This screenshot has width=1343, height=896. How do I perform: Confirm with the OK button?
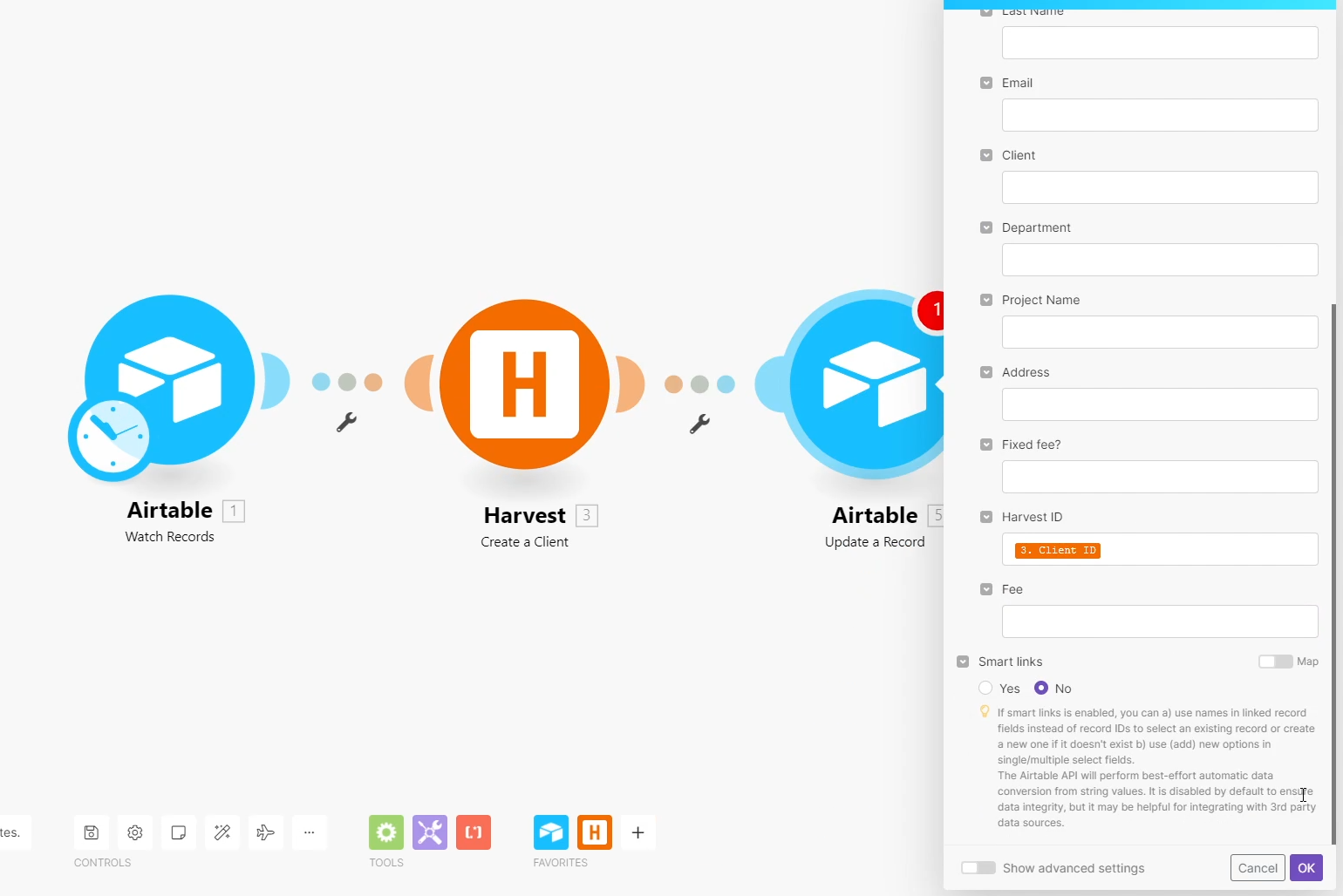(1306, 868)
